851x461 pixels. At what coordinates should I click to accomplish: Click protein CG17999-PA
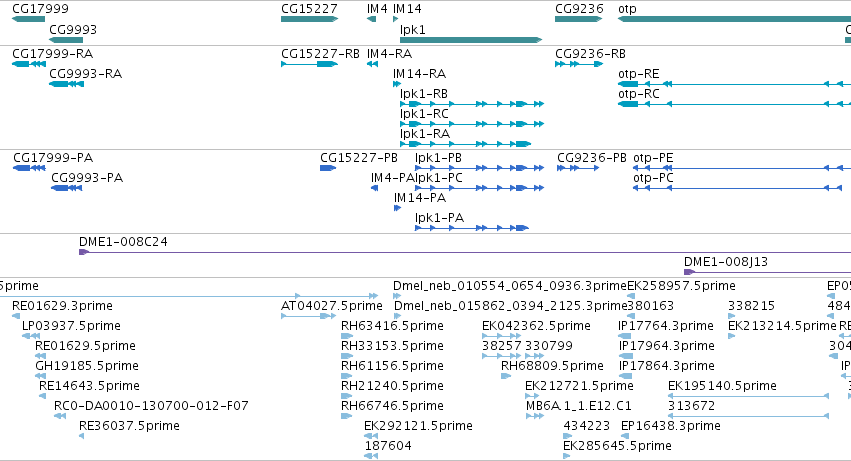(x=53, y=158)
